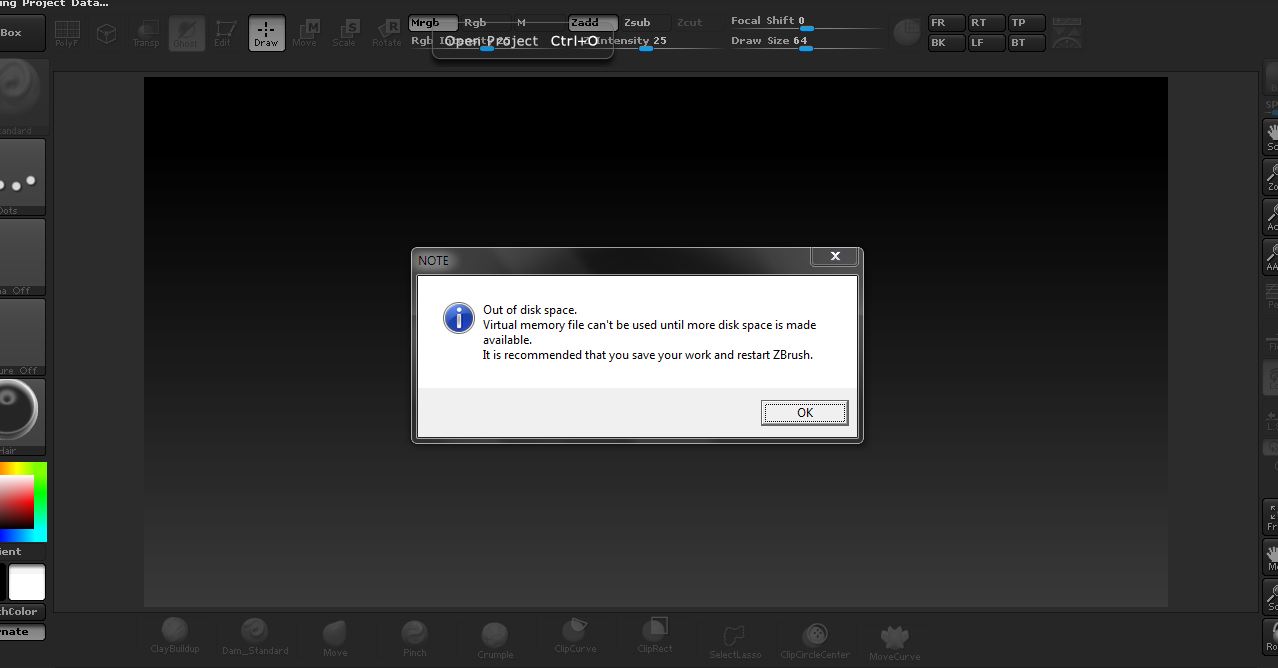The width and height of the screenshot is (1278, 668).
Task: Open the Alpha Off selector
Action: point(21,256)
